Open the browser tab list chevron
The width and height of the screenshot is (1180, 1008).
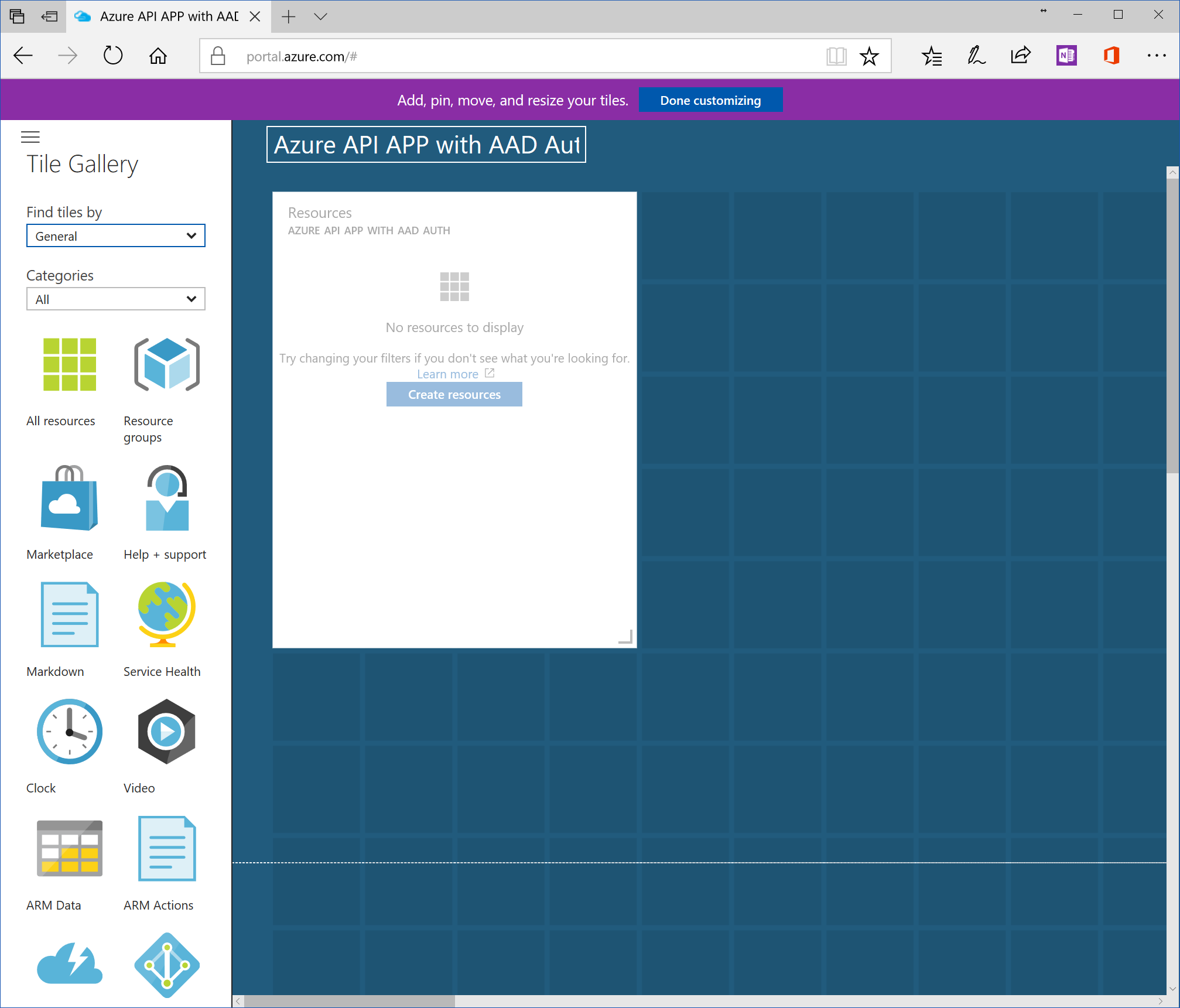click(320, 16)
